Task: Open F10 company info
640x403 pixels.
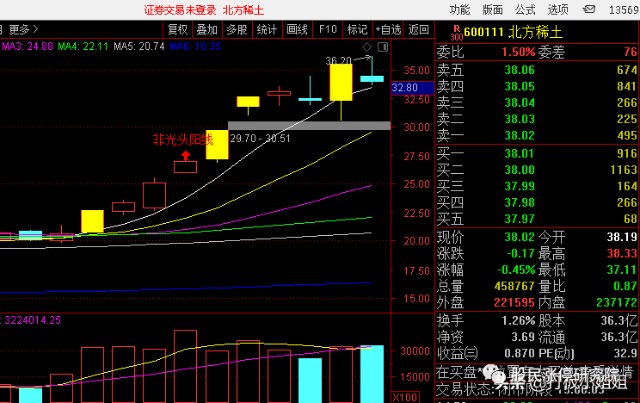Action: pyautogui.click(x=327, y=29)
